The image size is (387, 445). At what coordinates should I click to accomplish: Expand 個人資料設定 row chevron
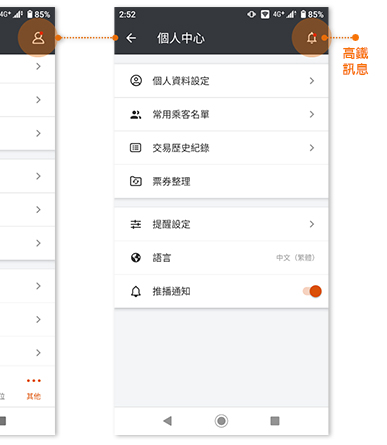pyautogui.click(x=312, y=81)
